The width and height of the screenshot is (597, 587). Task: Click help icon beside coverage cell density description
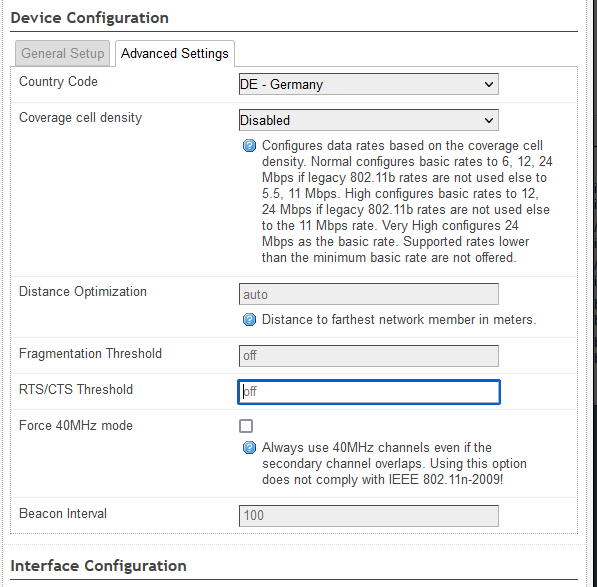tap(249, 146)
